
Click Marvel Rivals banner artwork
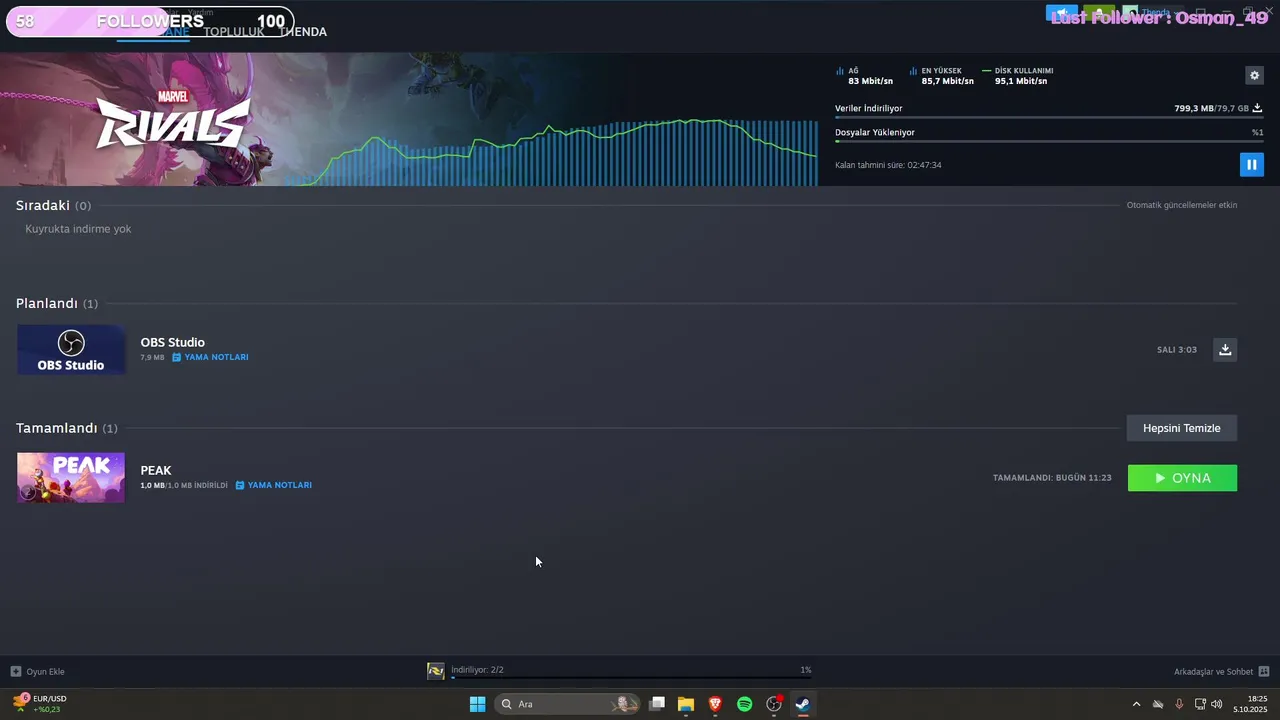140,119
